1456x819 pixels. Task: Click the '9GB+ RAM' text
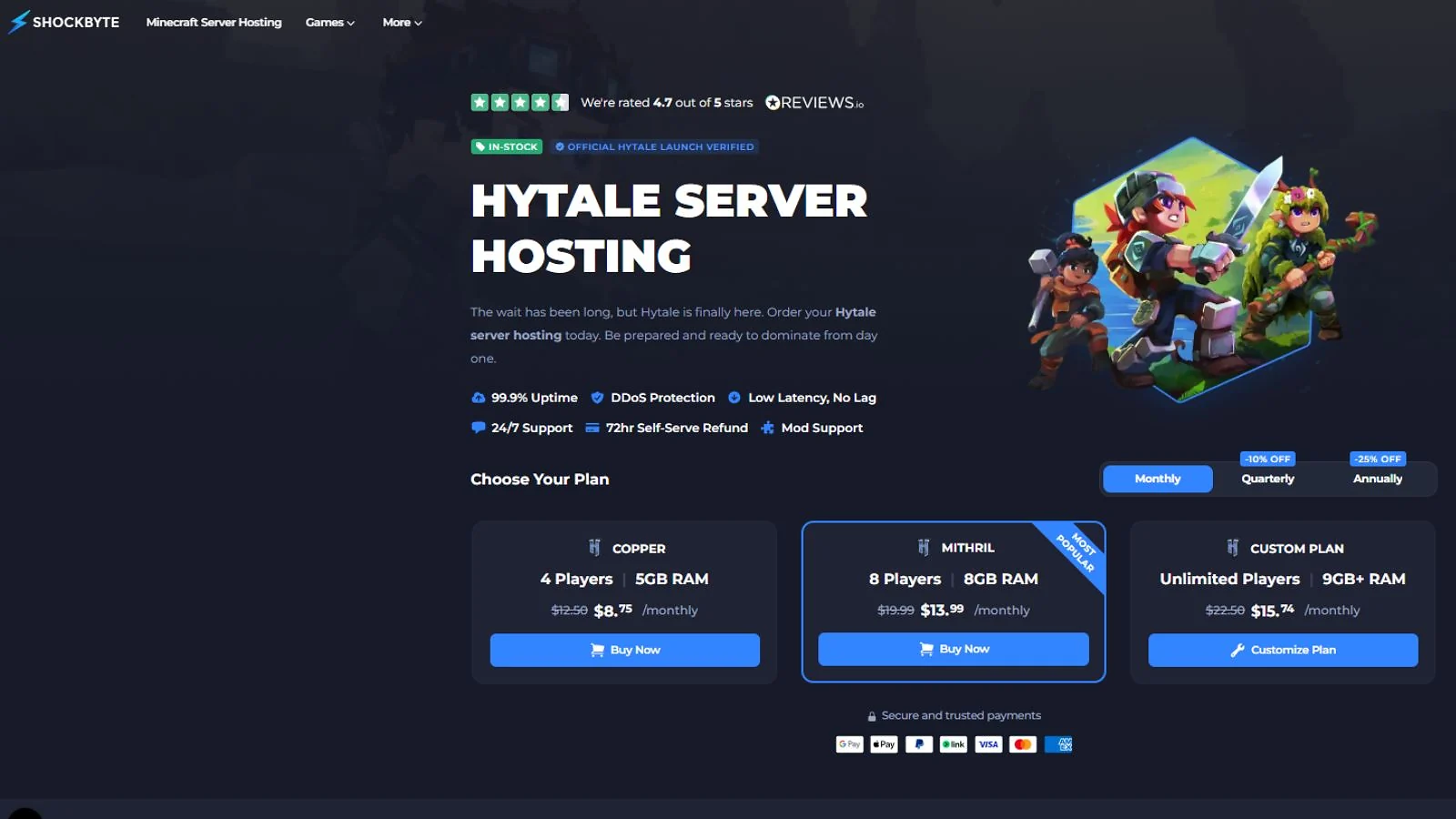1363,579
